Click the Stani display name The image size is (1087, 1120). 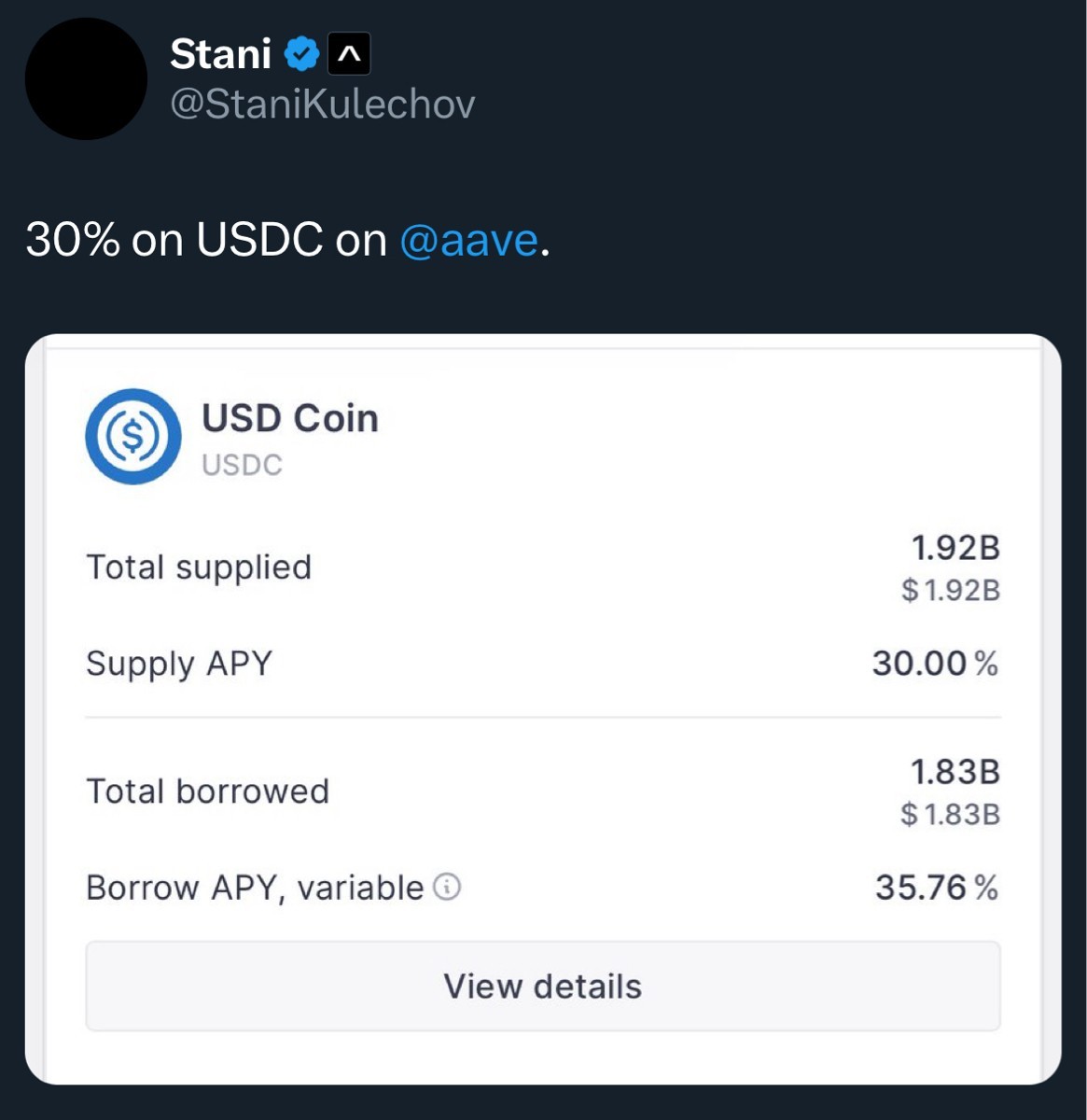pyautogui.click(x=220, y=54)
